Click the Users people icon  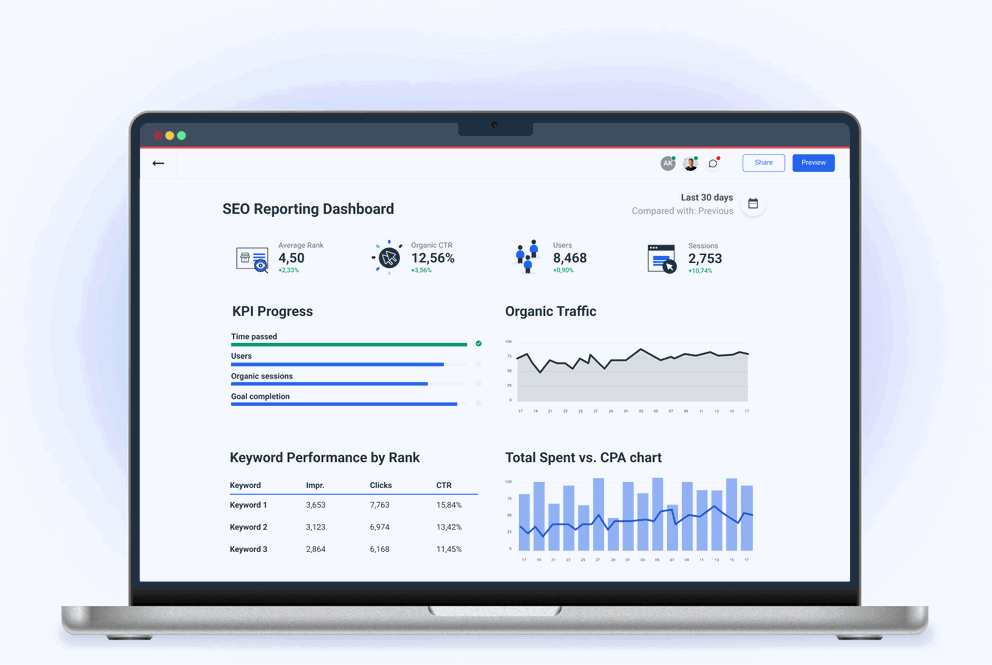(x=526, y=257)
